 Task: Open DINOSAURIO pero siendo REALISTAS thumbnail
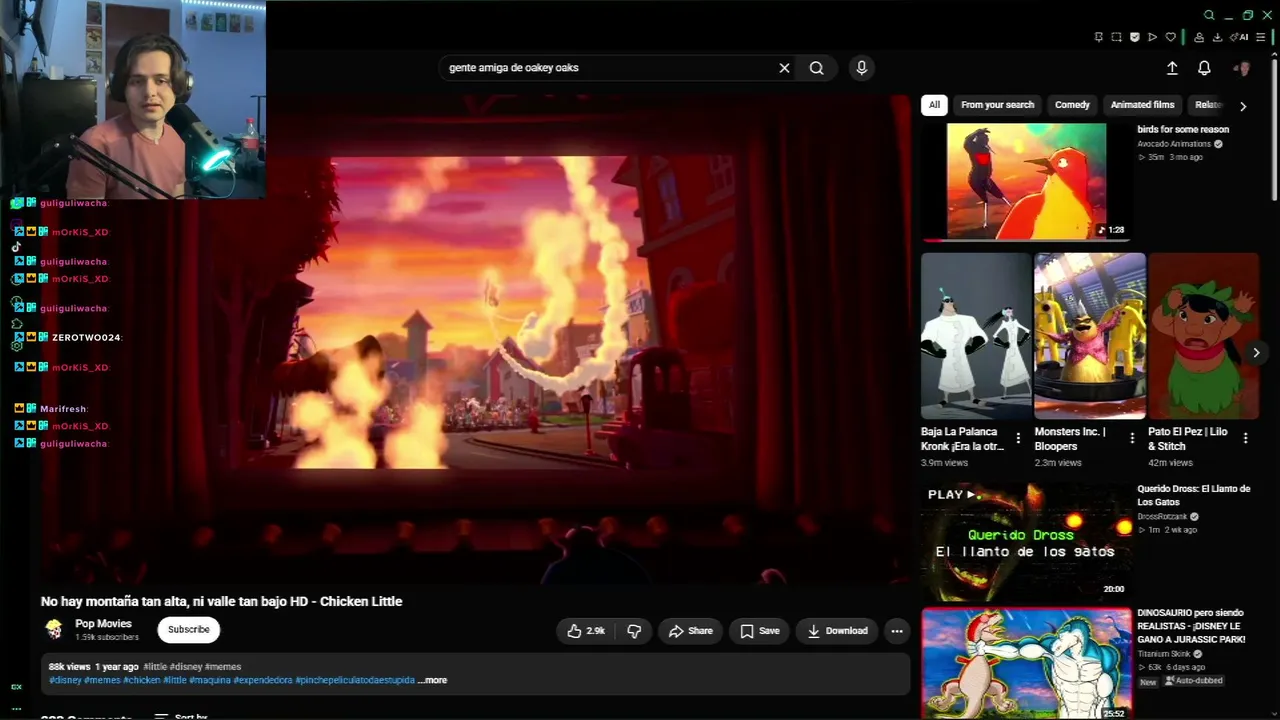[x=1027, y=664]
